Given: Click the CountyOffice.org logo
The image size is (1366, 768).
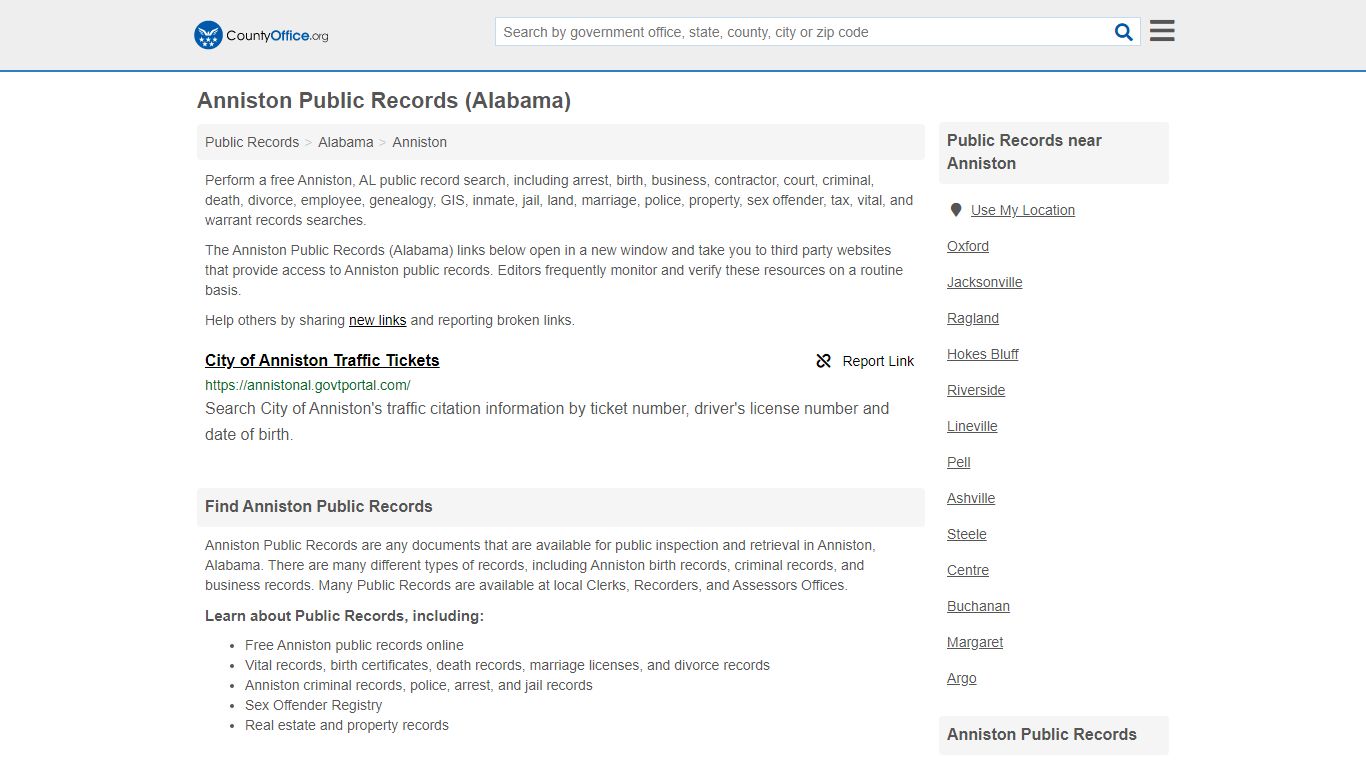Looking at the screenshot, I should 261,35.
